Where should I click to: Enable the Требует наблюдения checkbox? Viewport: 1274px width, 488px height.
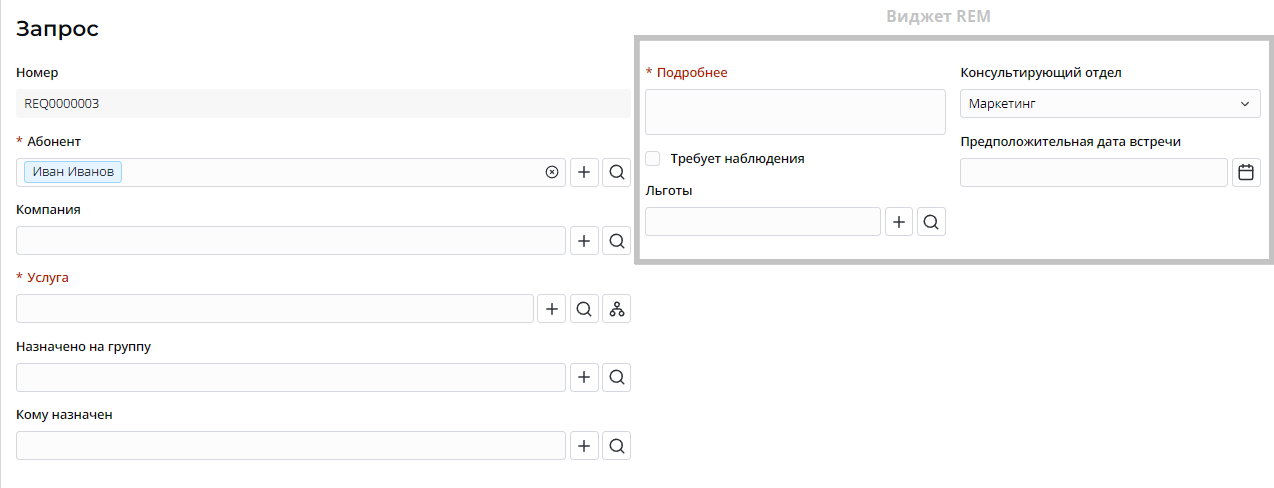(x=653, y=158)
